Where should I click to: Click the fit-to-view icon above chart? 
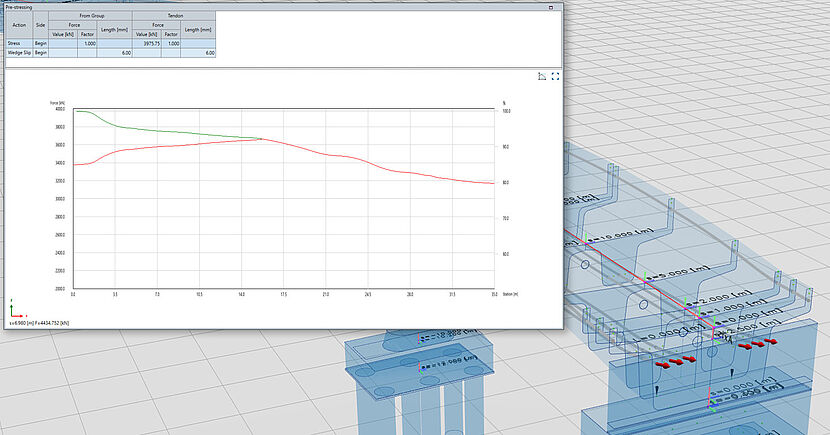(555, 76)
